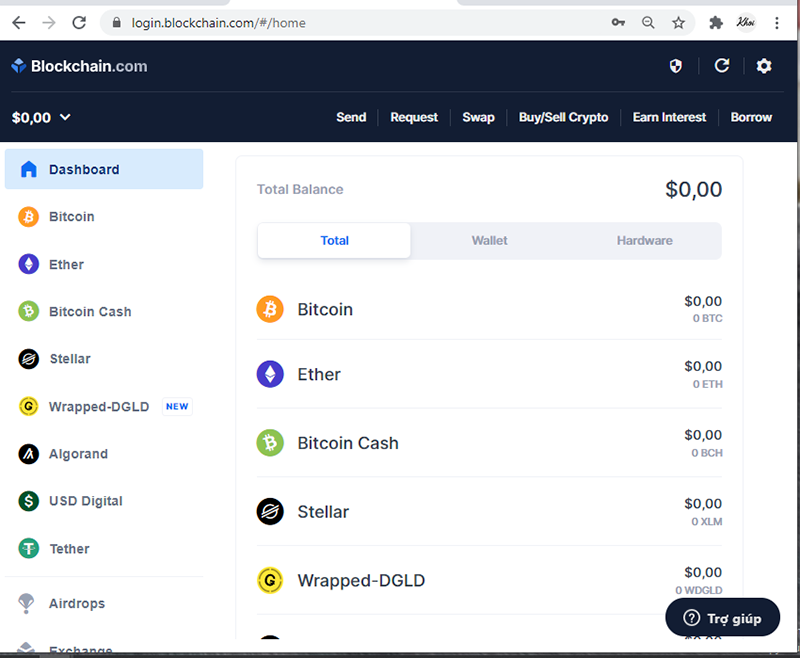Open the security shield icon in header
Viewport: 800px width, 658px height.
[676, 66]
